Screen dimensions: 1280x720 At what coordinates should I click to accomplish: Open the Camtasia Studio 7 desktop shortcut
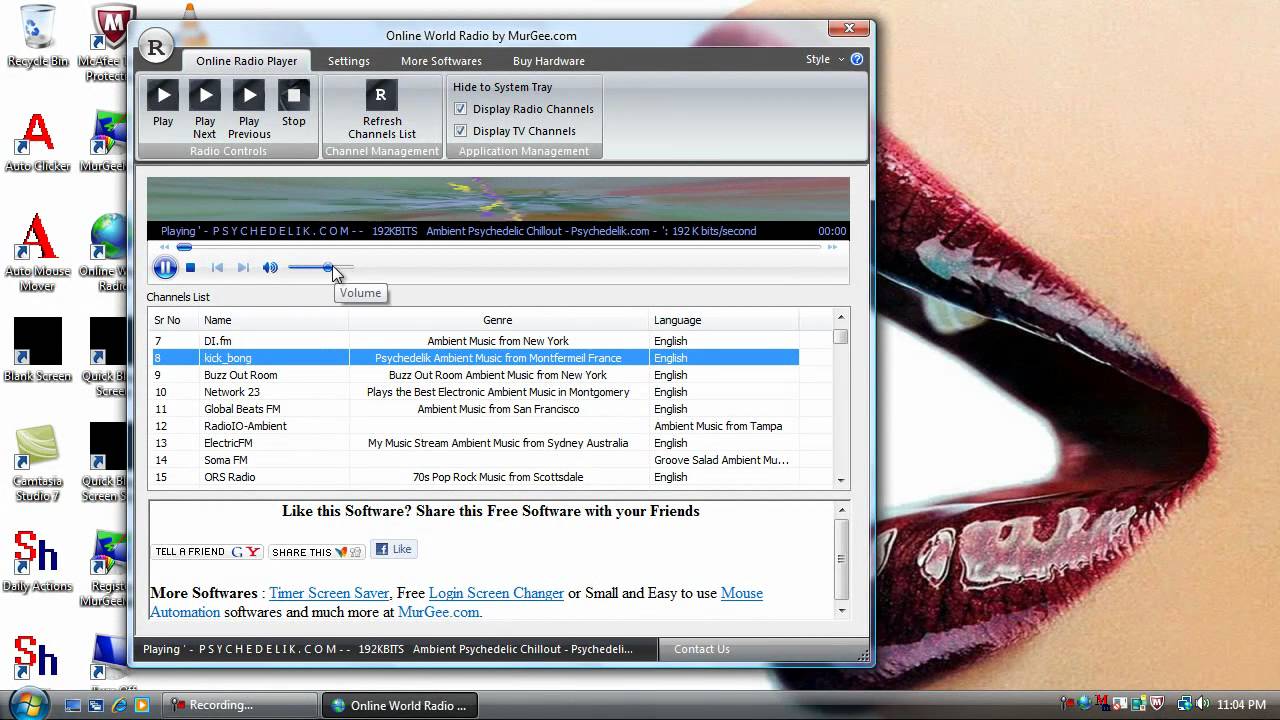click(38, 463)
